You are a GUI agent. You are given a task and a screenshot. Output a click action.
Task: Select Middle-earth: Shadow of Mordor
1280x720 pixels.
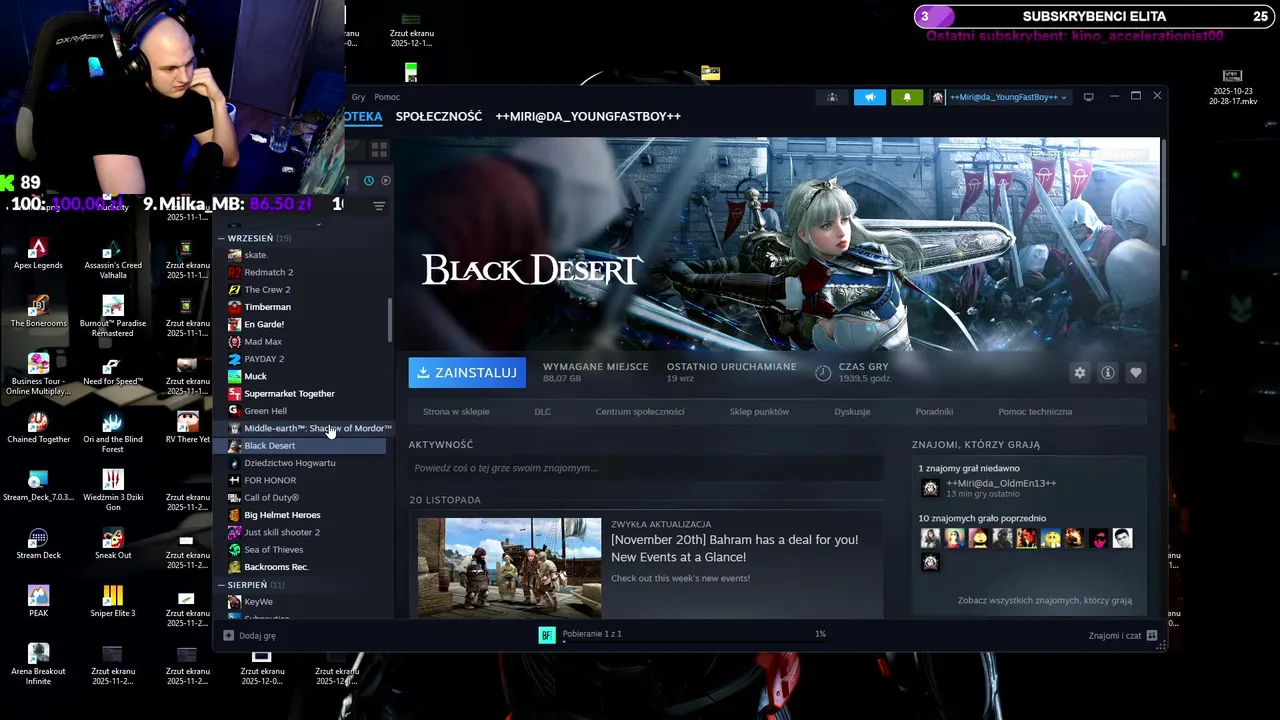point(310,428)
